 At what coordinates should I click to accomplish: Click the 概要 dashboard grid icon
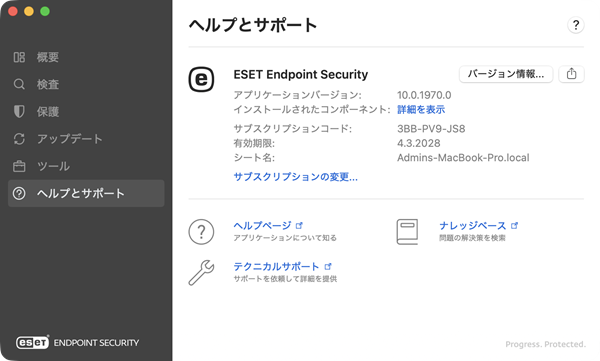point(19,57)
